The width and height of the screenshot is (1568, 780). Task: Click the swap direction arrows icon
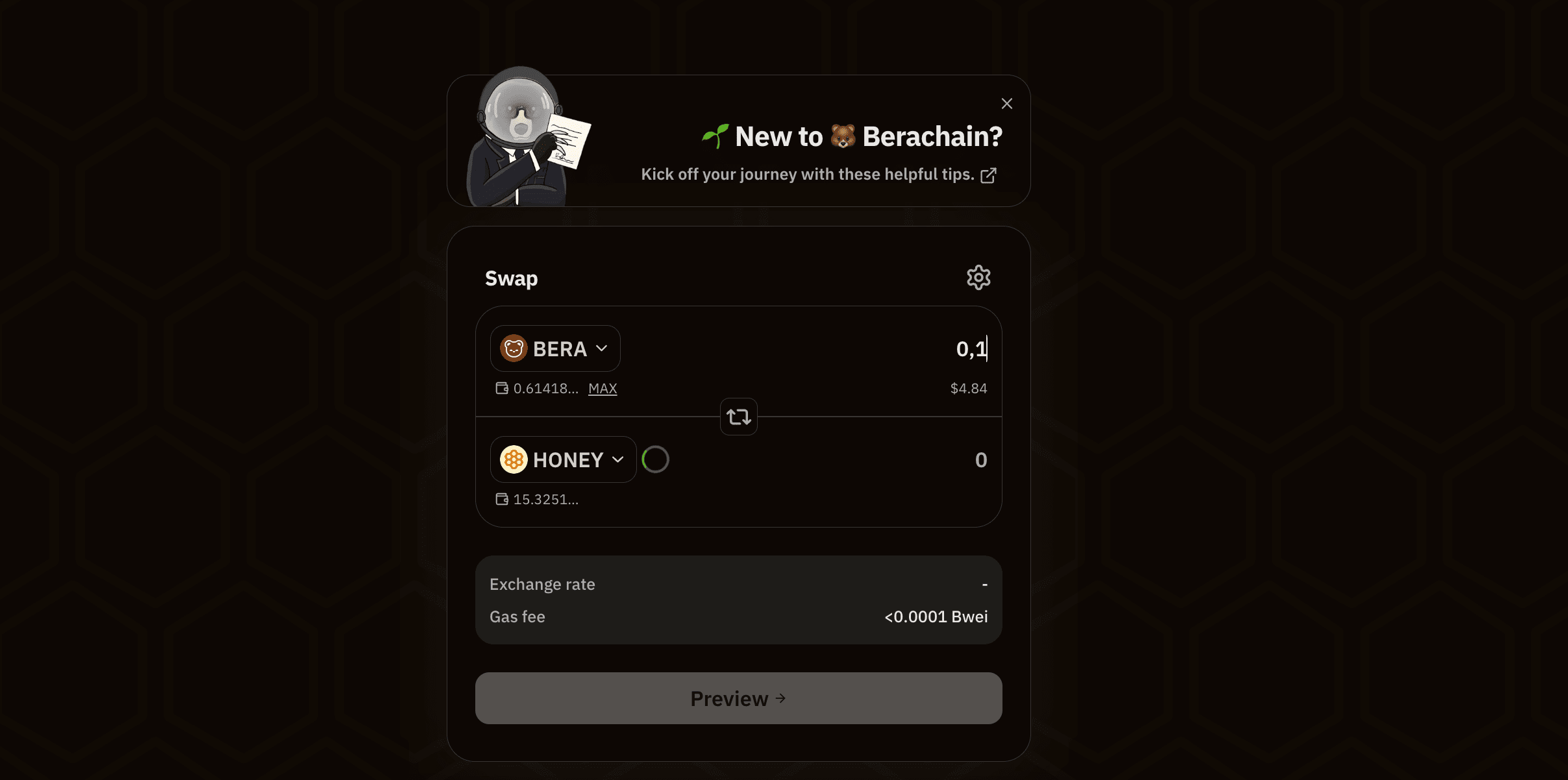(x=738, y=417)
